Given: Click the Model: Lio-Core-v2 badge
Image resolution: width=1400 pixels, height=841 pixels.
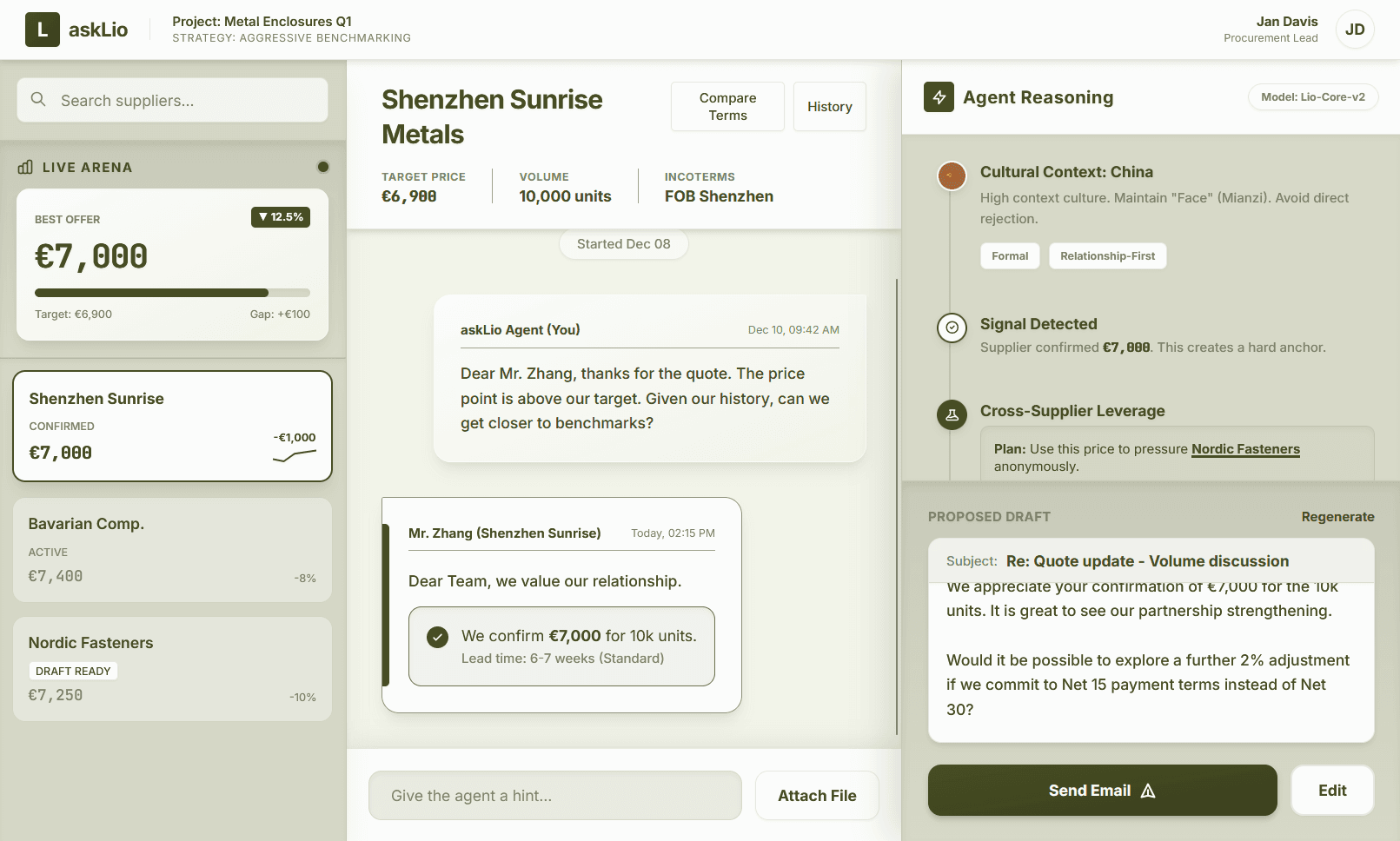Looking at the screenshot, I should click(1313, 97).
